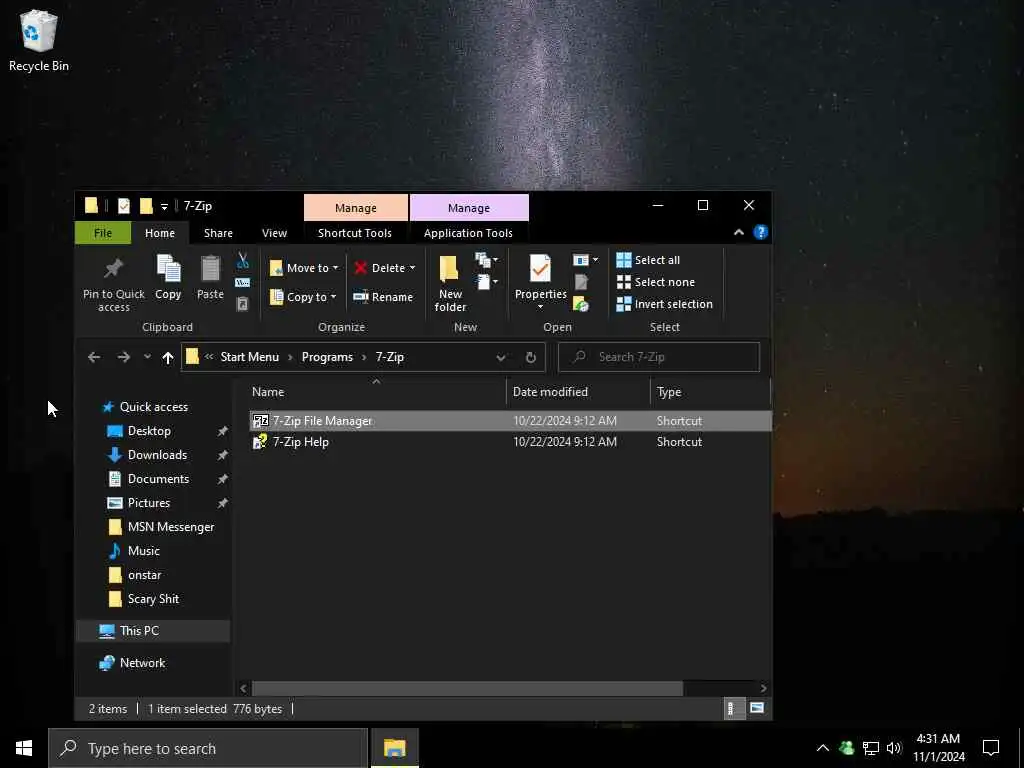Screen dimensions: 1024x768
Task: Open the New item dropdown
Action: point(487,261)
